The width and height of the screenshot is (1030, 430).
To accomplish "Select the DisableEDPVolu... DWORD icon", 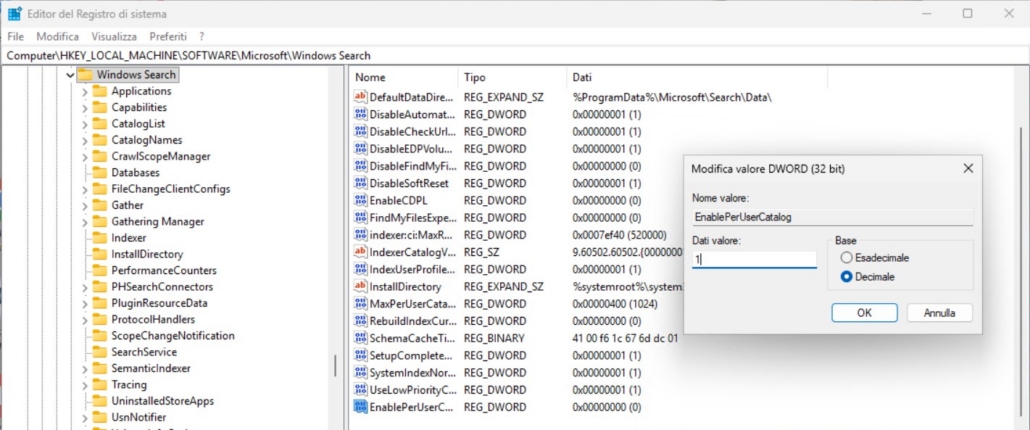I will [360, 148].
